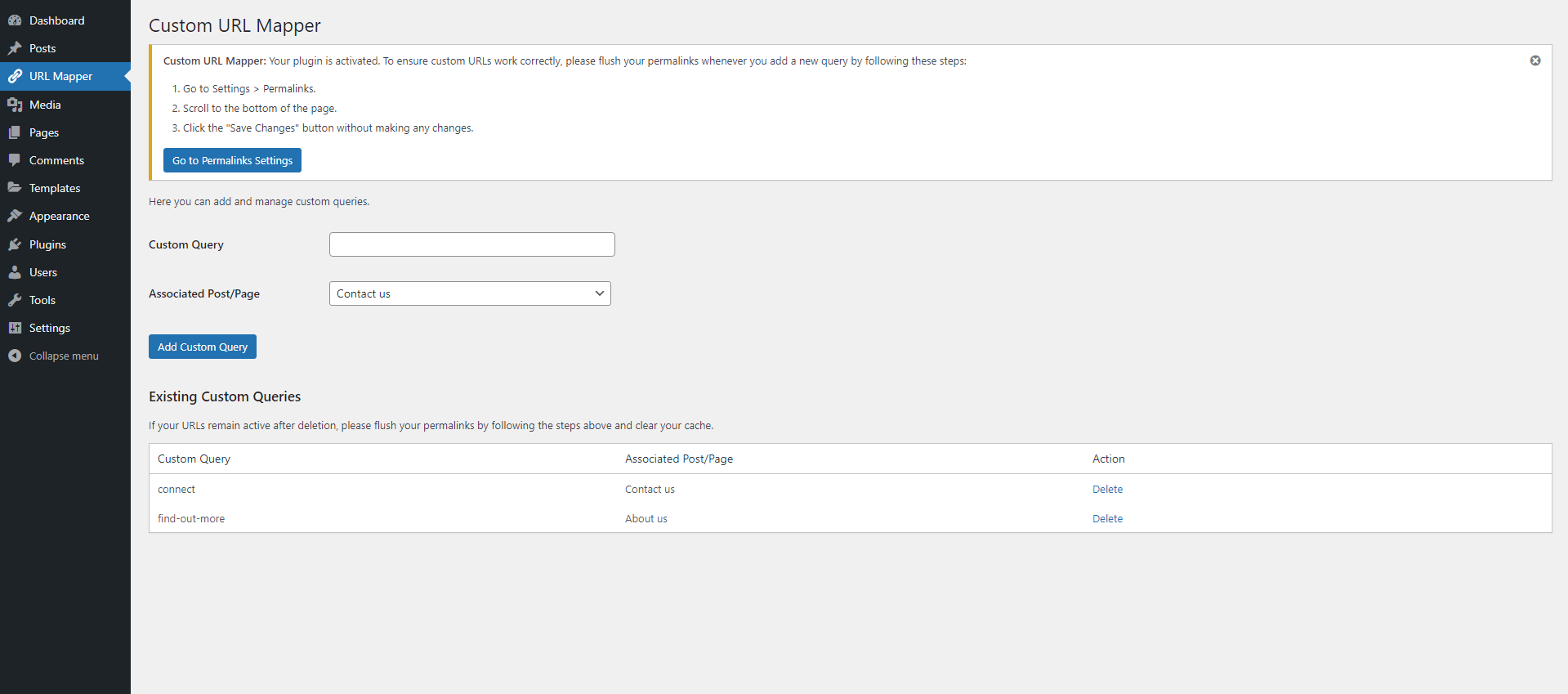Click the Tools wrench icon
Viewport: 1568px width, 694px height.
15,300
